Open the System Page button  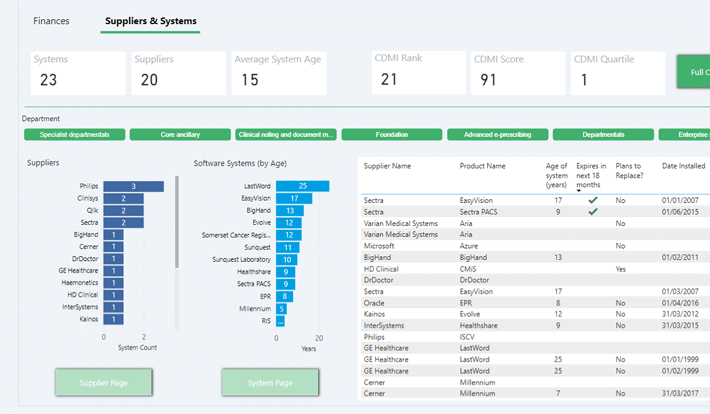click(x=270, y=382)
